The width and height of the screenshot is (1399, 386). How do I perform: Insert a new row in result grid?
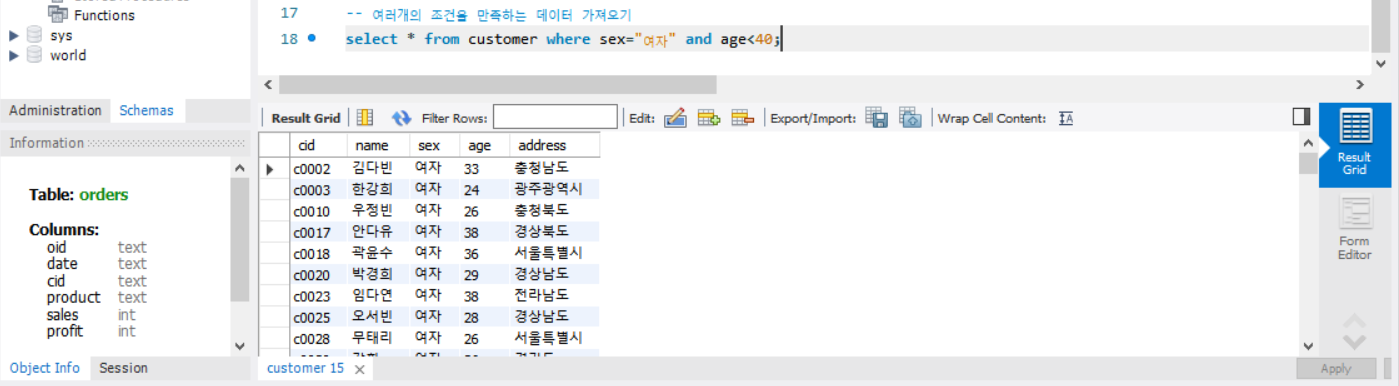click(x=709, y=118)
